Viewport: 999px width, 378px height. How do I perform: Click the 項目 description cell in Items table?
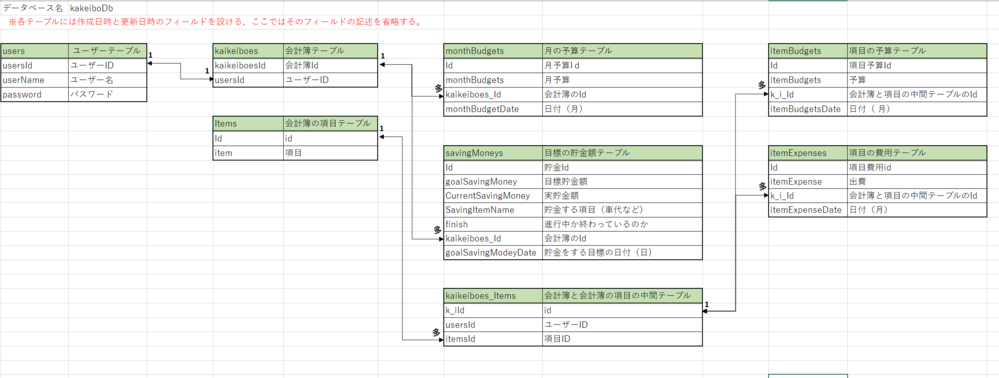[330, 153]
